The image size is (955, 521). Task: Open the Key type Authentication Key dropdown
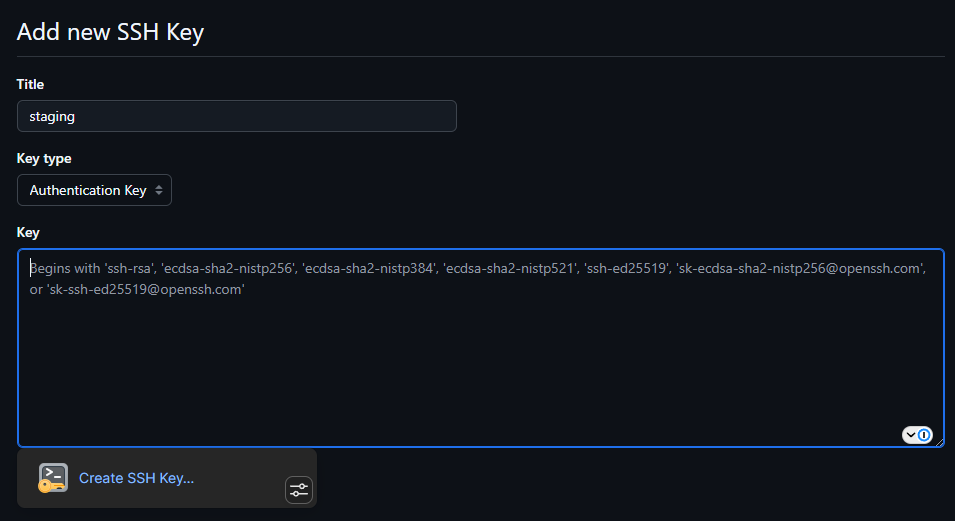(94, 190)
